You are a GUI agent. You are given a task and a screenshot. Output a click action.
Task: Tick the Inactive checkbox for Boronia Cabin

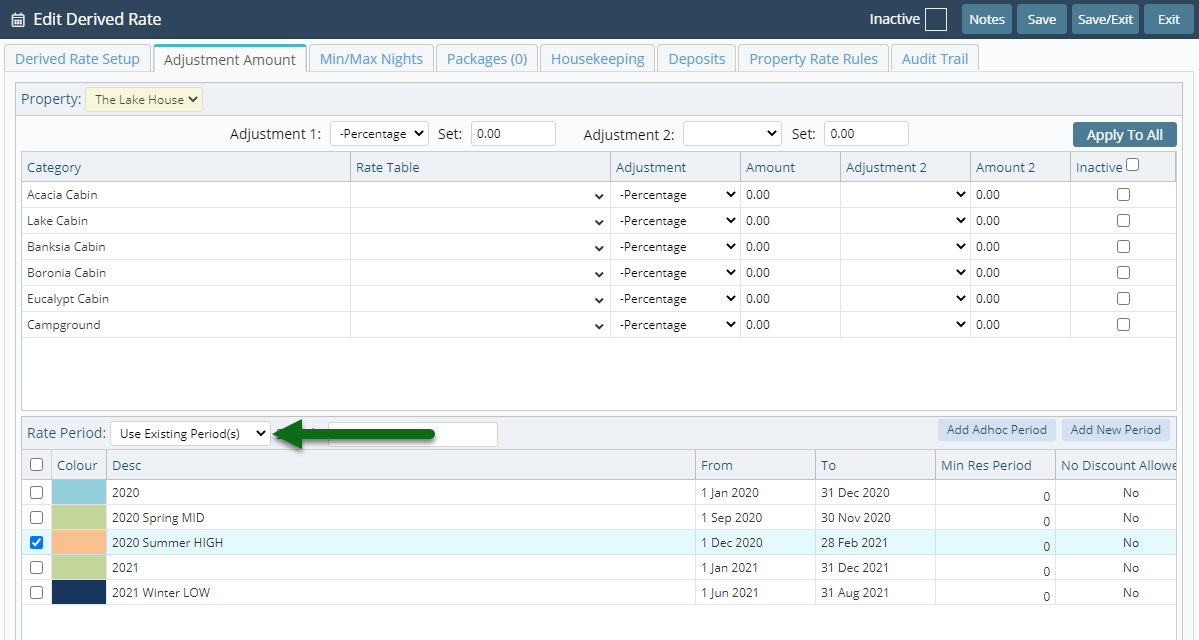(1123, 273)
